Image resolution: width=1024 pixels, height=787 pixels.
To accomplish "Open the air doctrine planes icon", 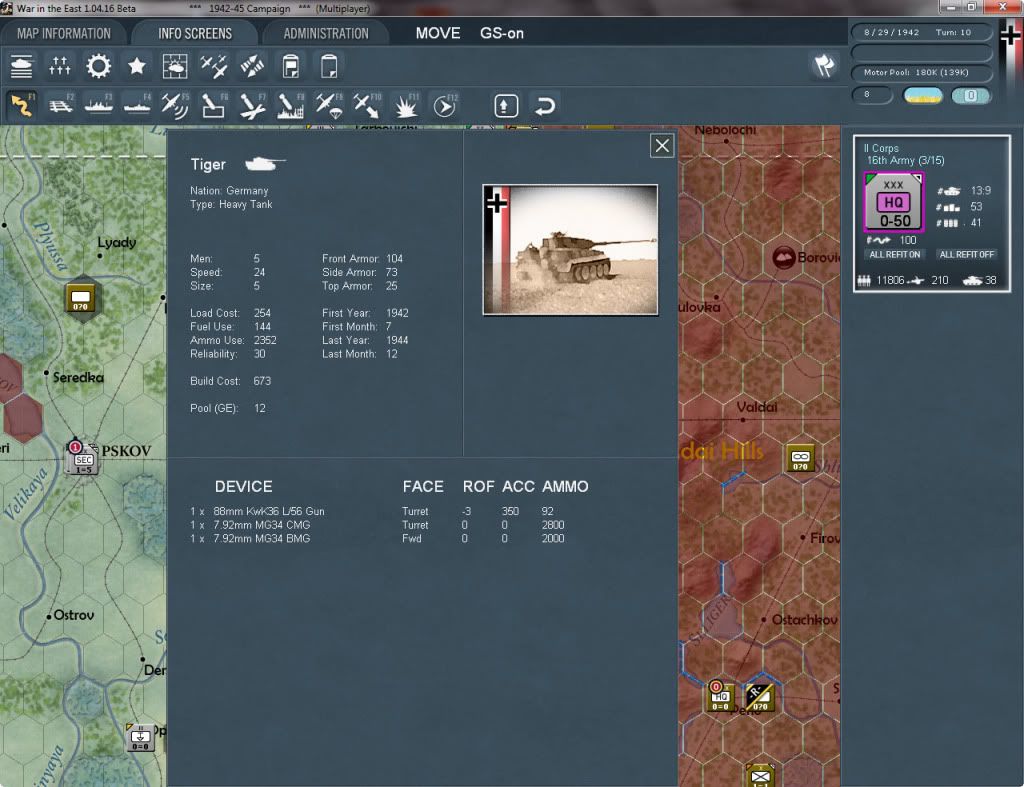I will pyautogui.click(x=214, y=66).
